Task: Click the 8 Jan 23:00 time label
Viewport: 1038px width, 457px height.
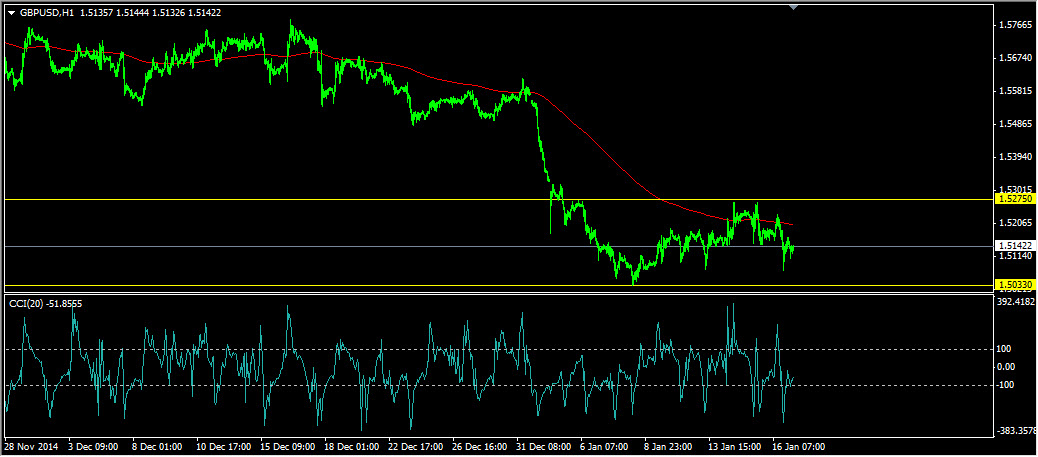Action: coord(670,447)
